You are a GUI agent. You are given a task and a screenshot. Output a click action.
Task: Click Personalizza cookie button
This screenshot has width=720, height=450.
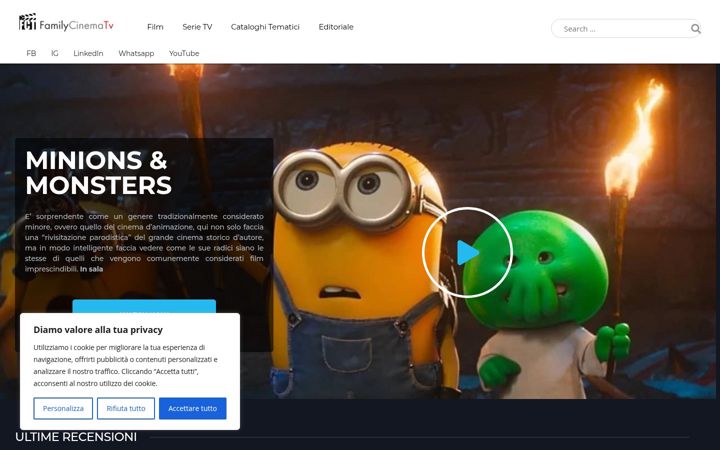(x=63, y=408)
